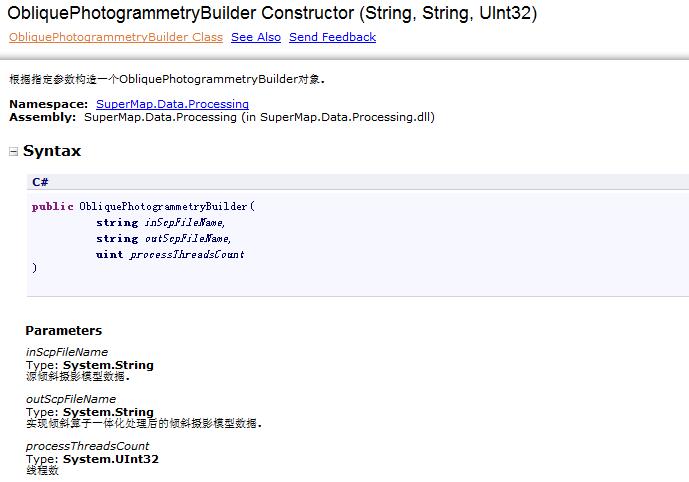Collapse the Syntax section toggle
This screenshot has height=482, width=689.
[x=14, y=152]
